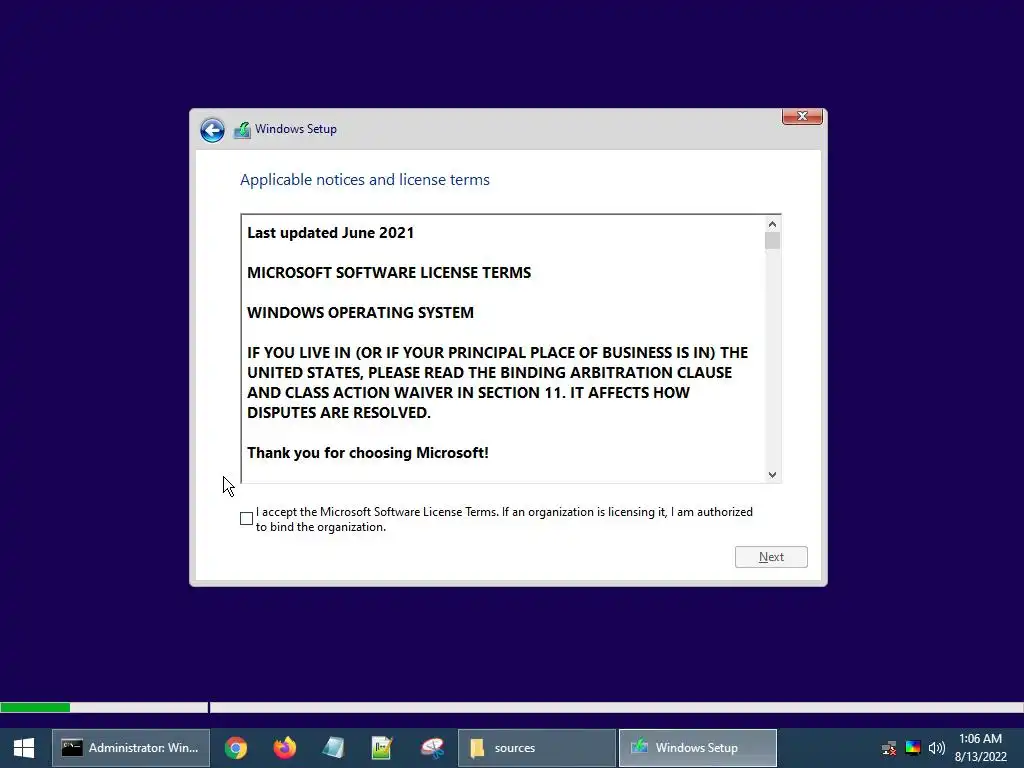1024x768 pixels.
Task: Click the volume speaker tray icon
Action: point(937,748)
